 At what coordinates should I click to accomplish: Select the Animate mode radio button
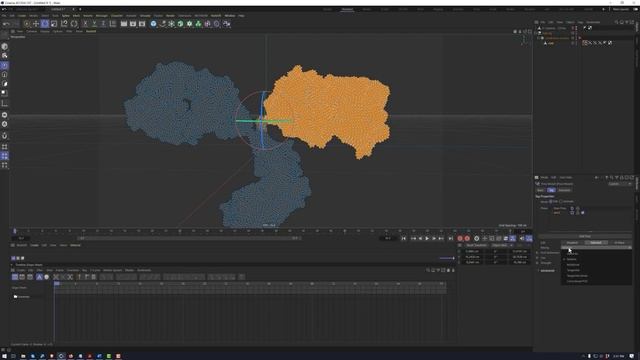[561, 202]
